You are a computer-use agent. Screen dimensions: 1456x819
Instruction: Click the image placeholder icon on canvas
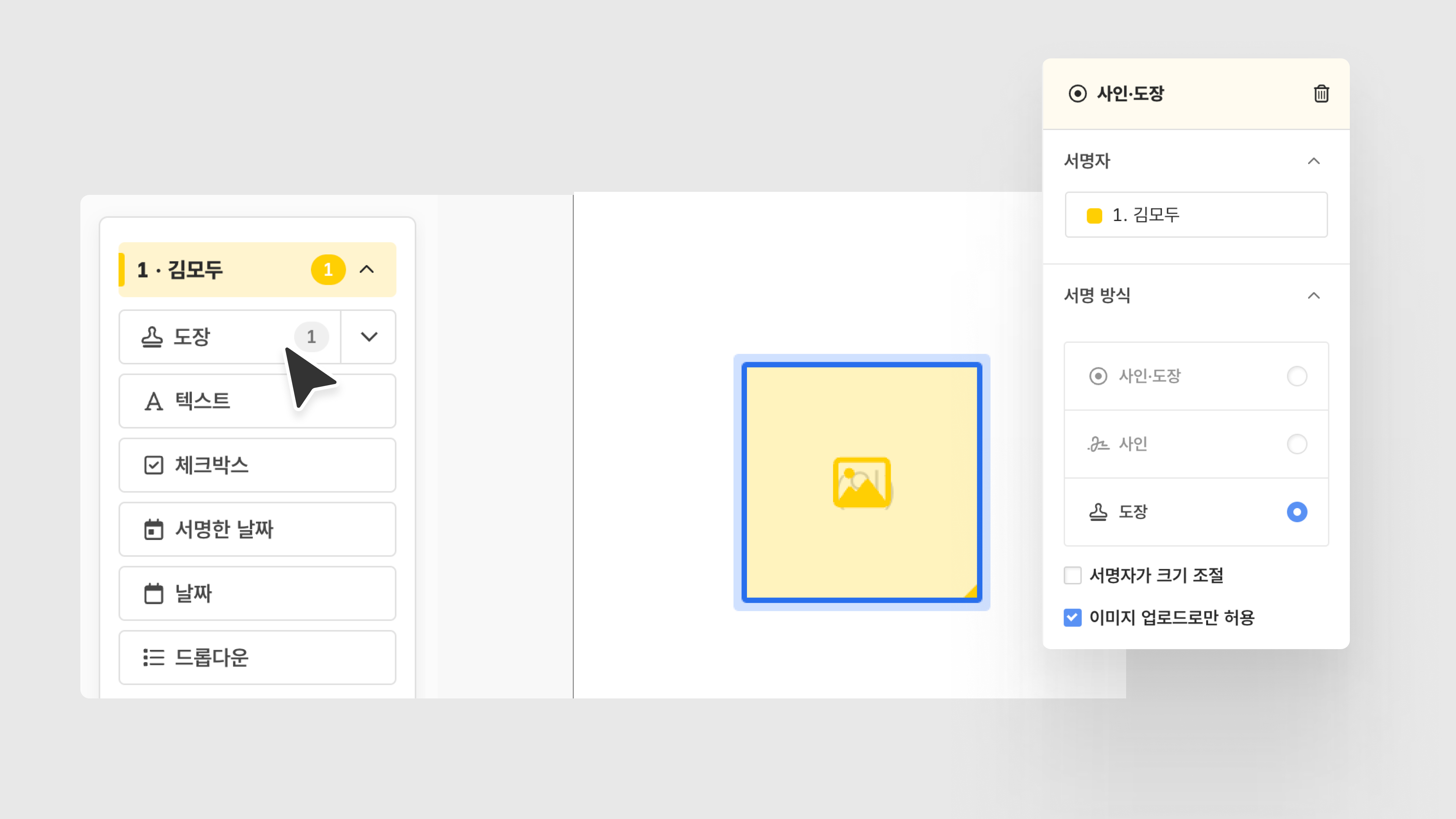tap(861, 483)
